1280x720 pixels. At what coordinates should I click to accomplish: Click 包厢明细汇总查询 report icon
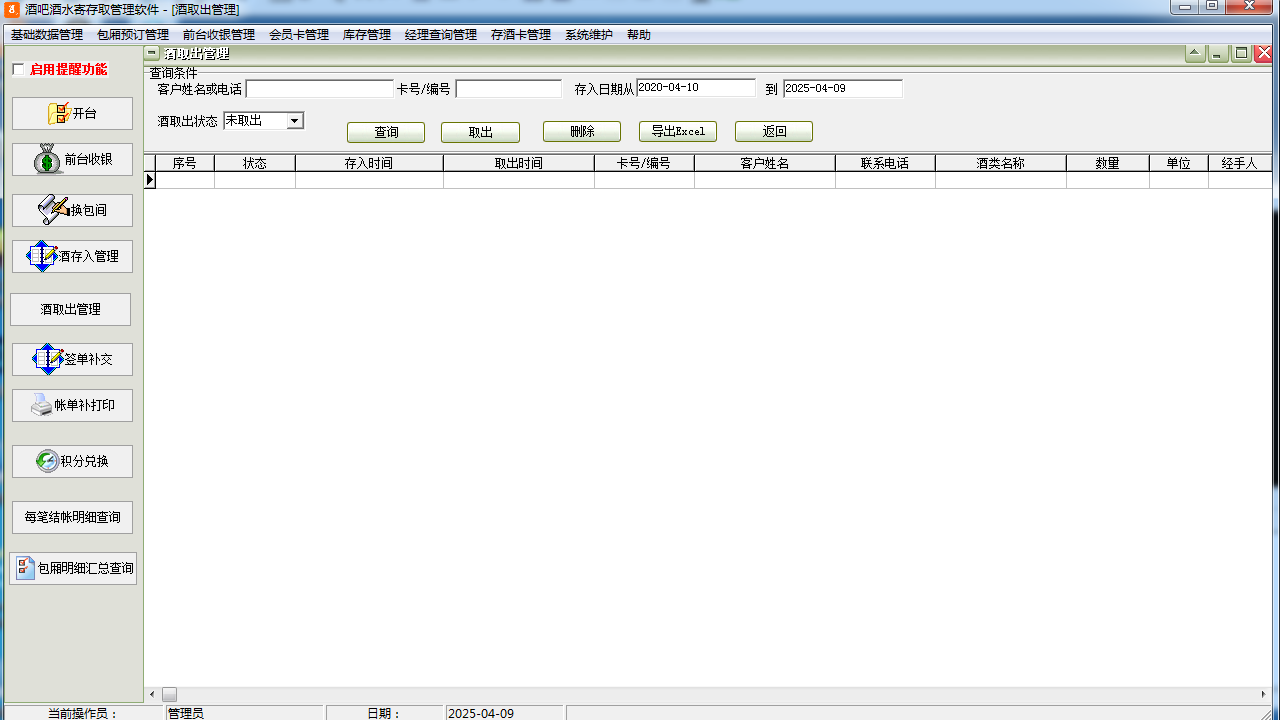coord(26,568)
